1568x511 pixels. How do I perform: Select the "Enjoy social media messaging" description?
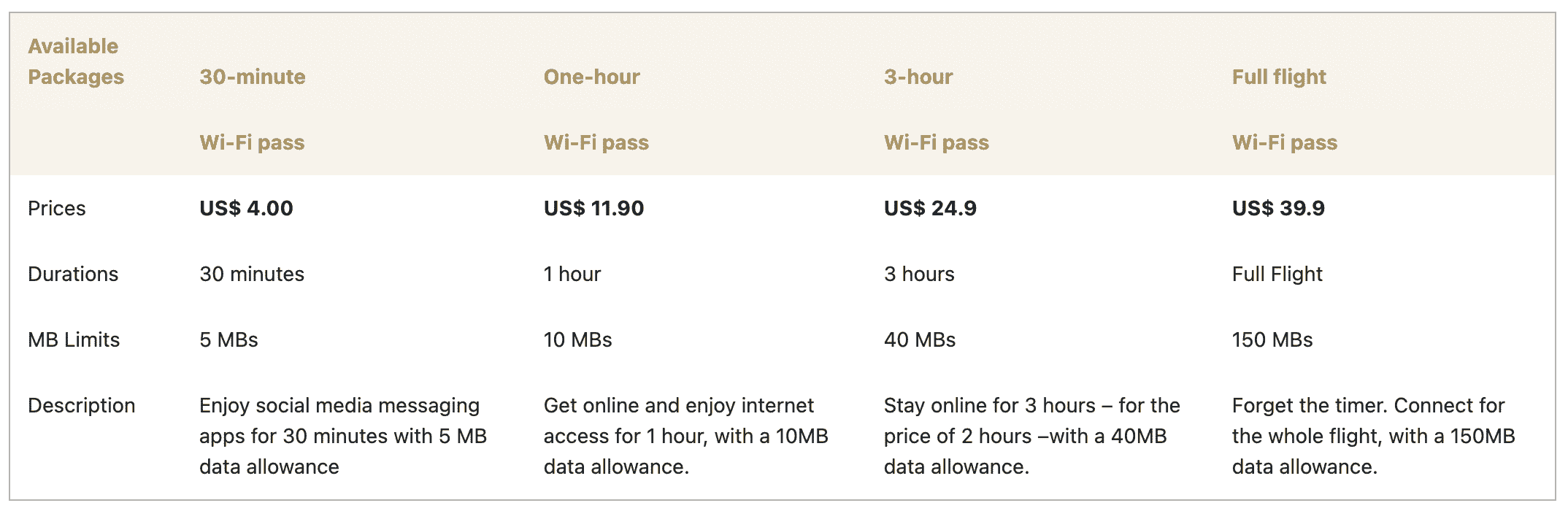[342, 436]
